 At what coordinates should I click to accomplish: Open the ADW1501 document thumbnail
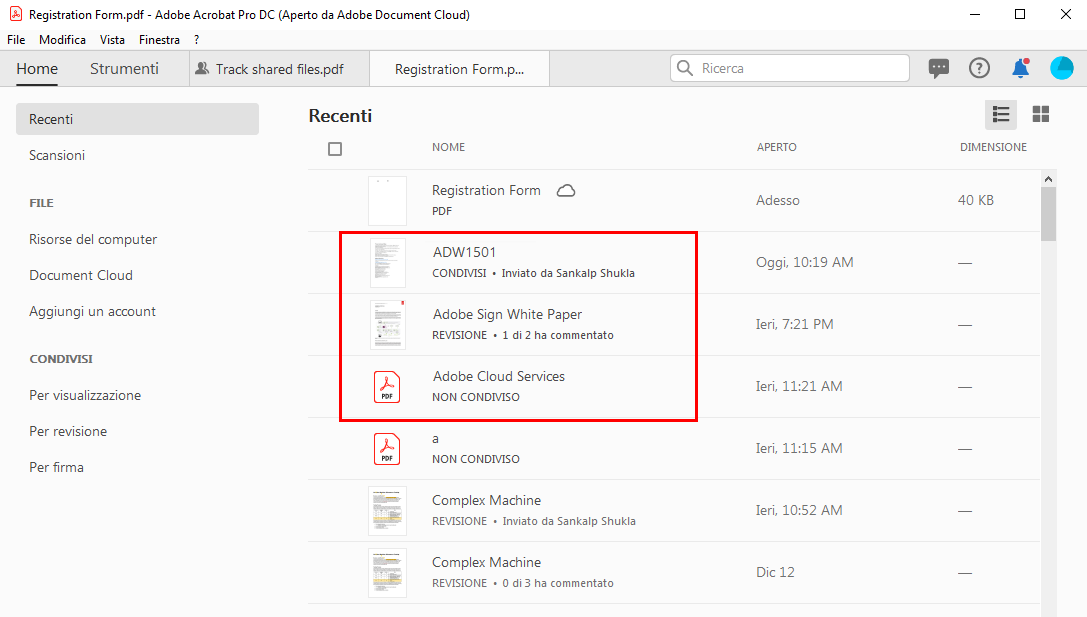pyautogui.click(x=387, y=263)
